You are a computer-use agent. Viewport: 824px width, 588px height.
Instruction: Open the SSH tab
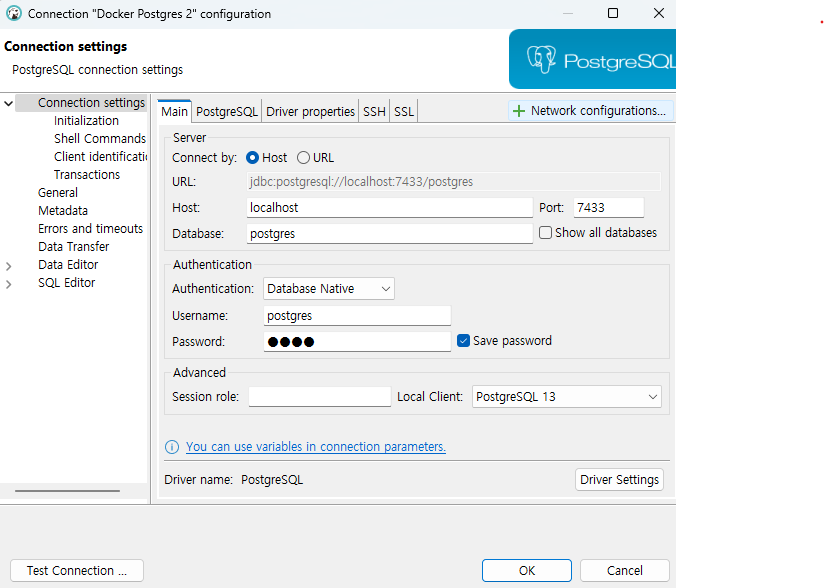point(374,111)
